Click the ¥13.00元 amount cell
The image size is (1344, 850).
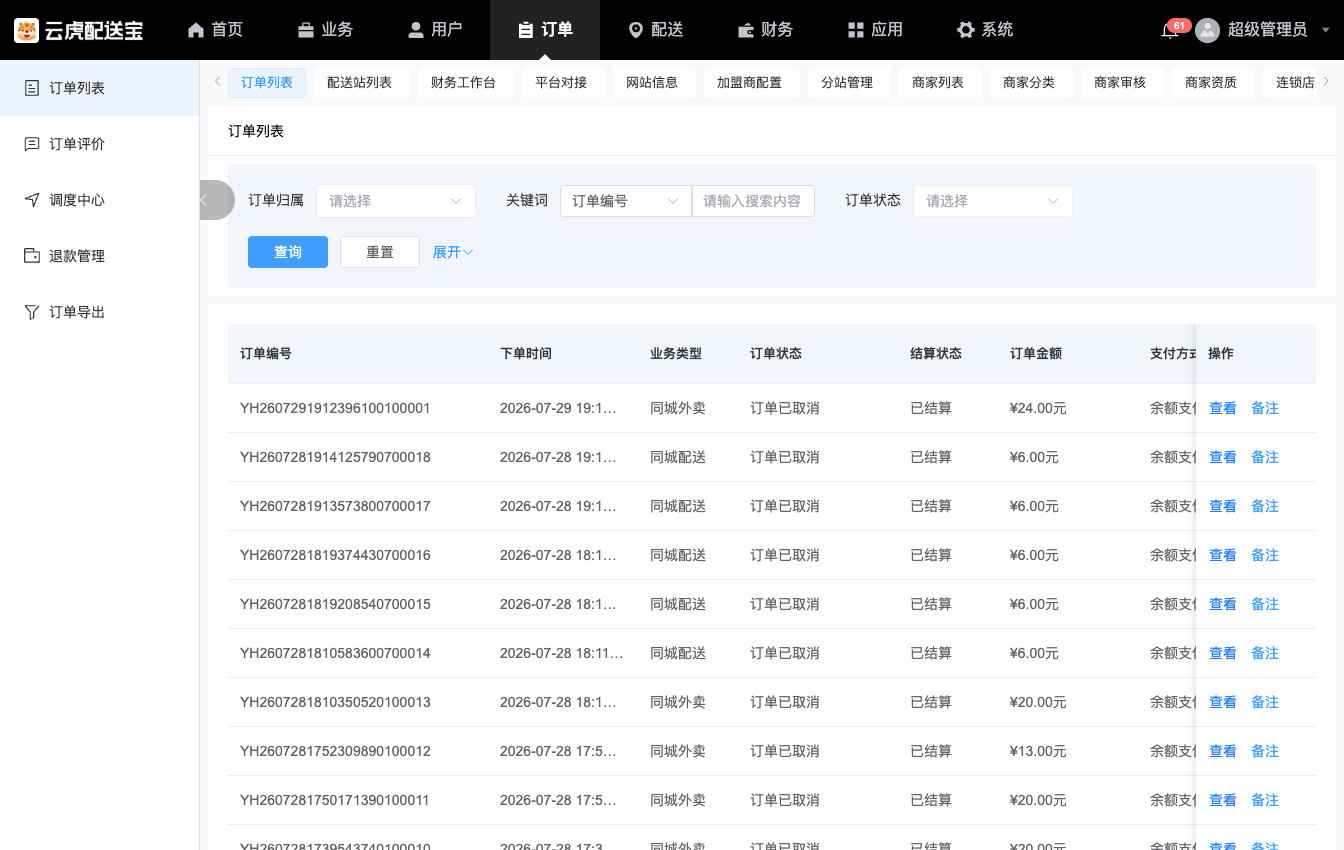click(1038, 751)
